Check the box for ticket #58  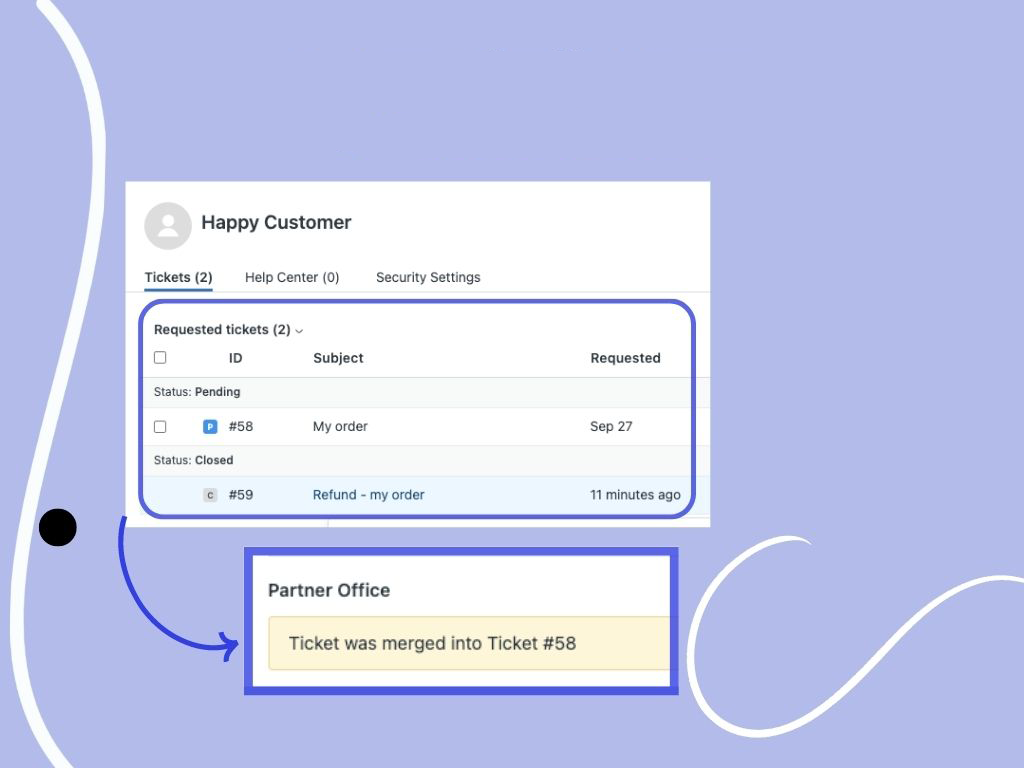160,427
